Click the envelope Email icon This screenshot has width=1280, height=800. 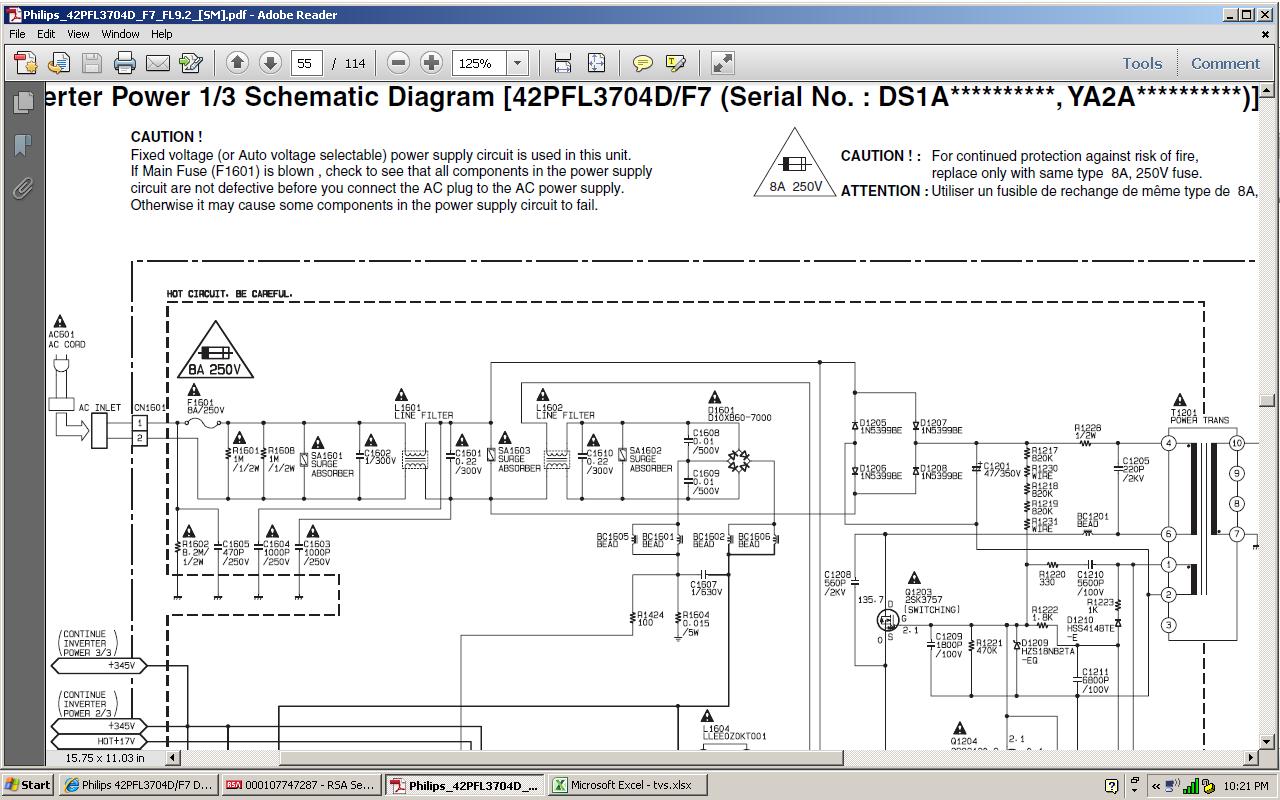(158, 63)
